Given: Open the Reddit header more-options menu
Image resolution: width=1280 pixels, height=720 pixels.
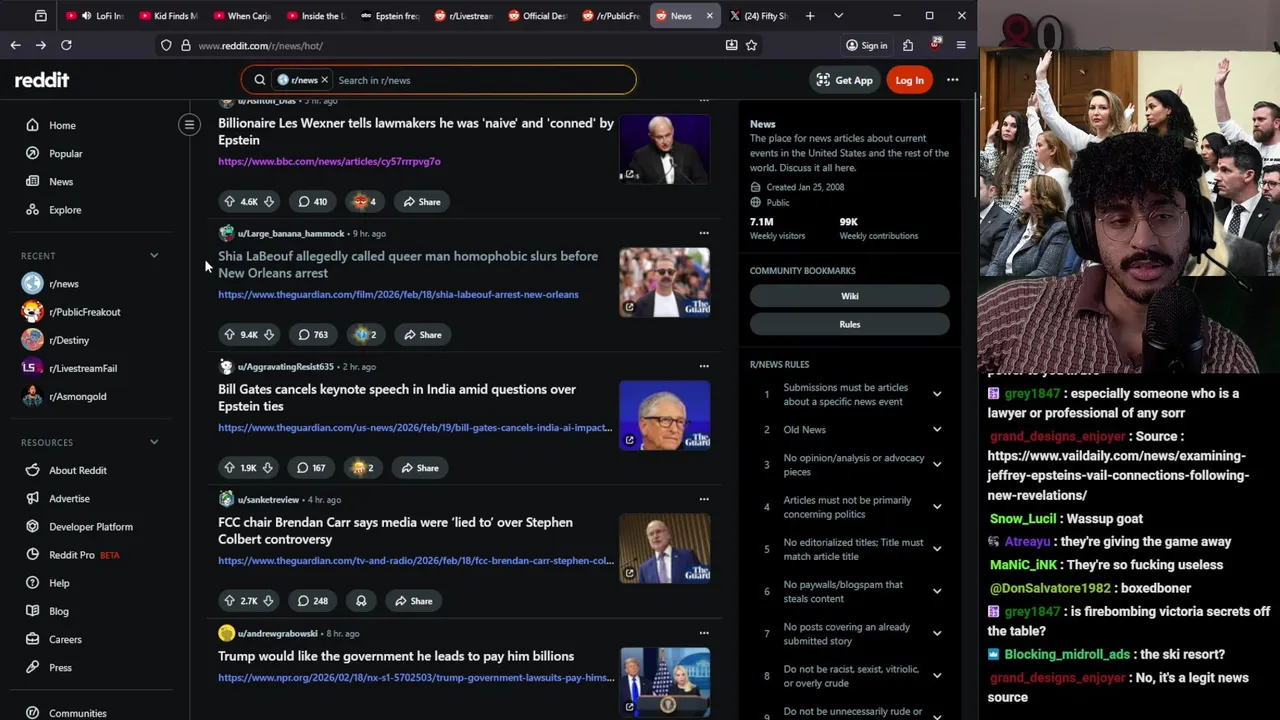Looking at the screenshot, I should coord(952,80).
